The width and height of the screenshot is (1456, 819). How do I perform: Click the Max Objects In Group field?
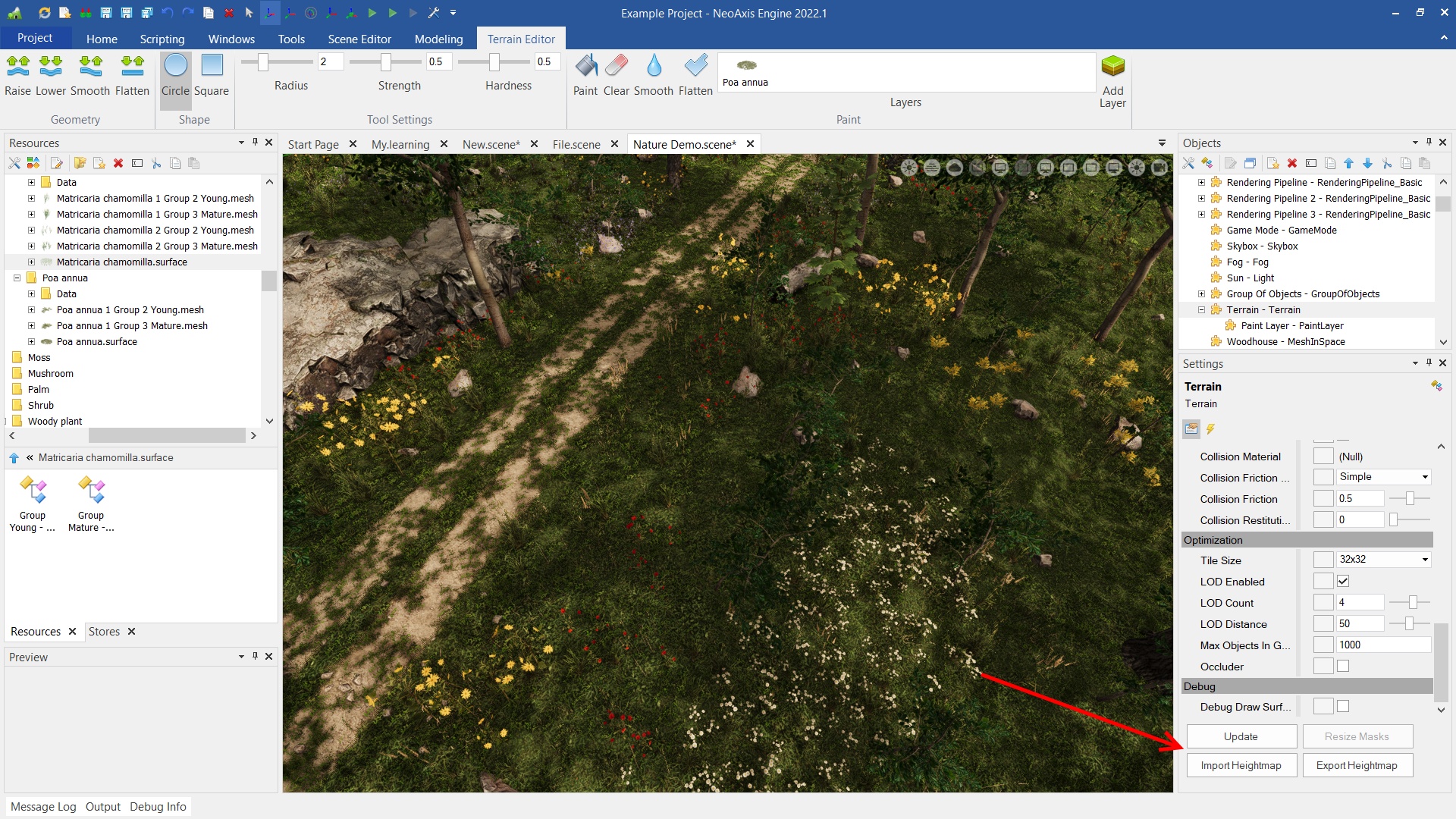tap(1382, 645)
